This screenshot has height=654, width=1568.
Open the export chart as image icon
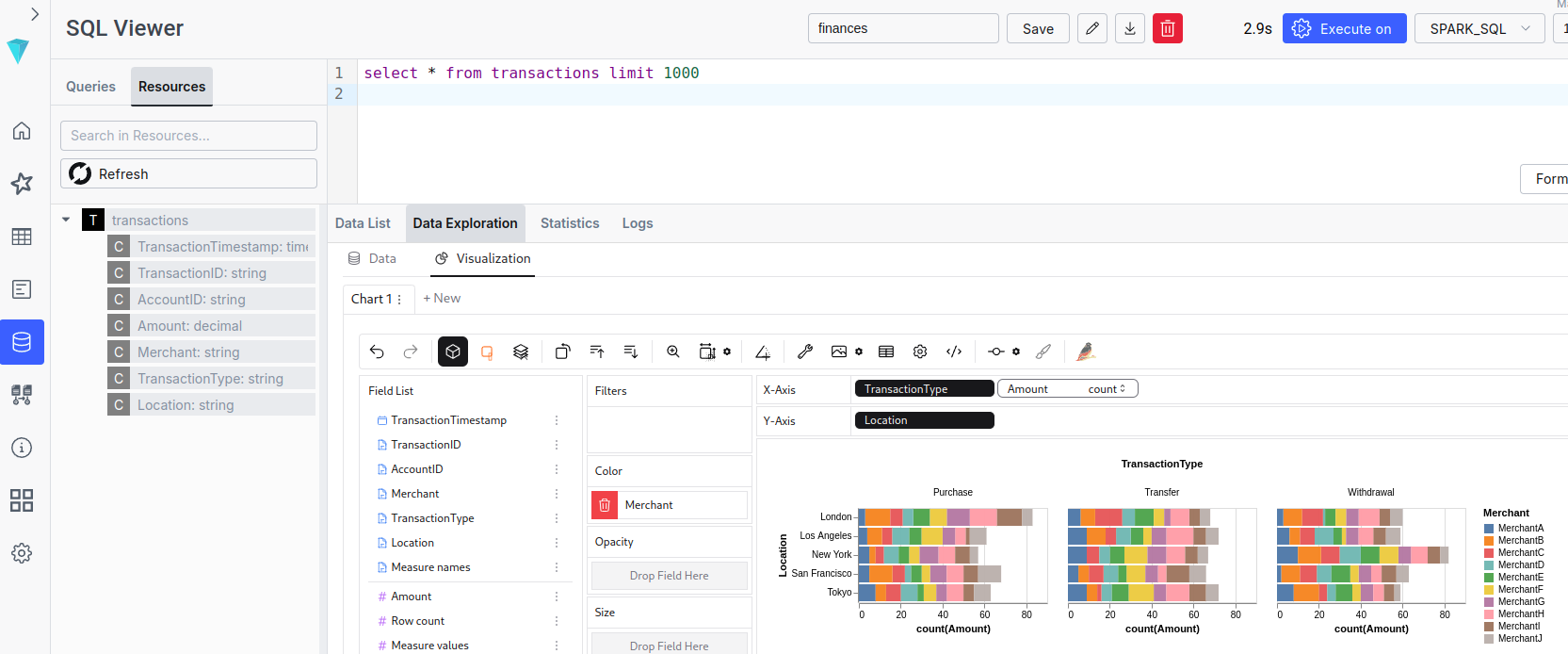pos(838,352)
